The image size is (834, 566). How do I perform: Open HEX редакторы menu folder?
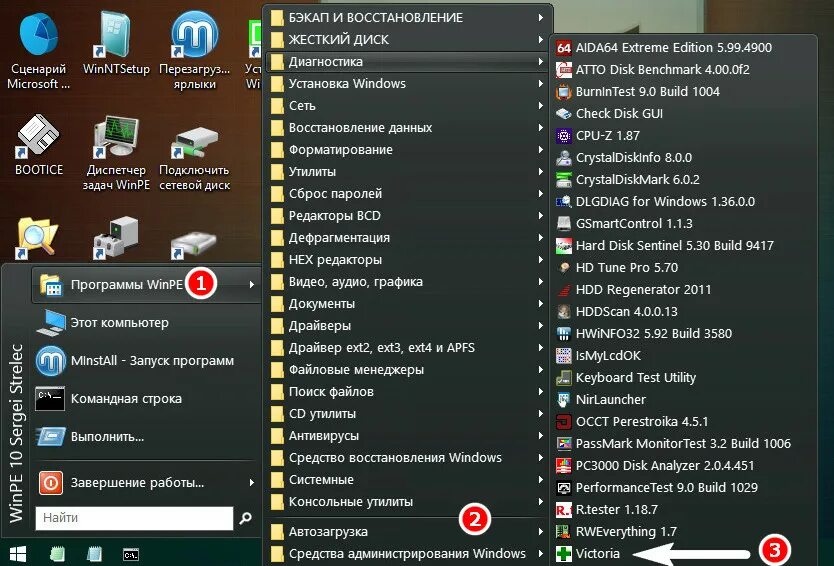click(408, 260)
